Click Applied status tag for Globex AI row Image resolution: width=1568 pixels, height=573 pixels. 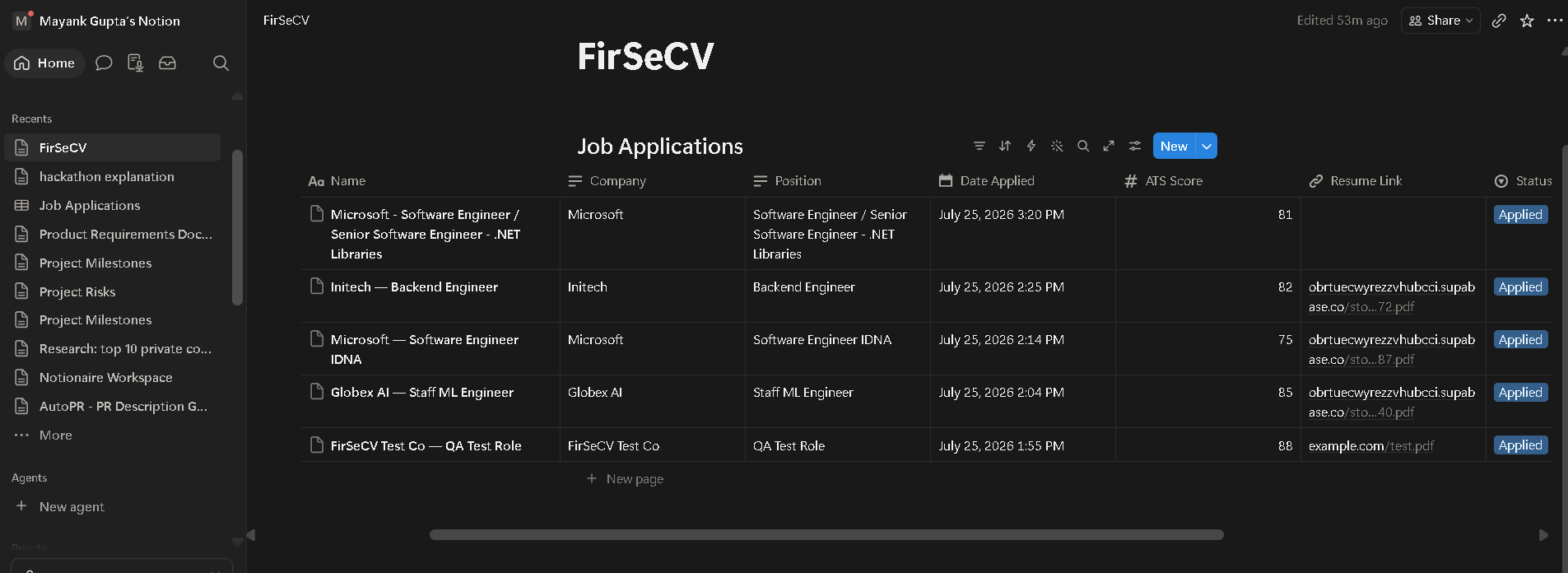[x=1520, y=393]
